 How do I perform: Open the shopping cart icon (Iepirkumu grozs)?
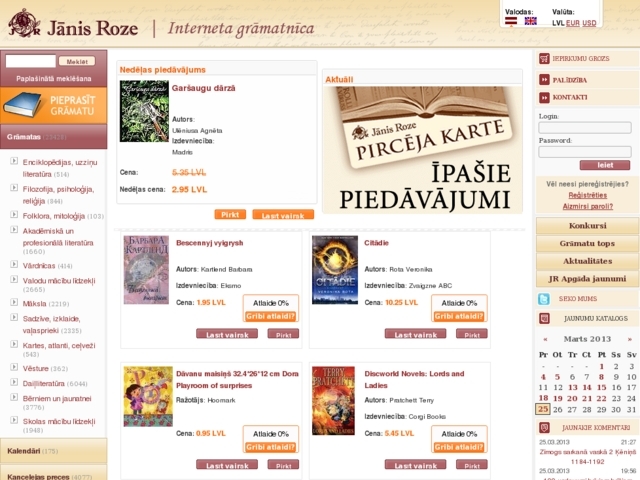(x=544, y=59)
